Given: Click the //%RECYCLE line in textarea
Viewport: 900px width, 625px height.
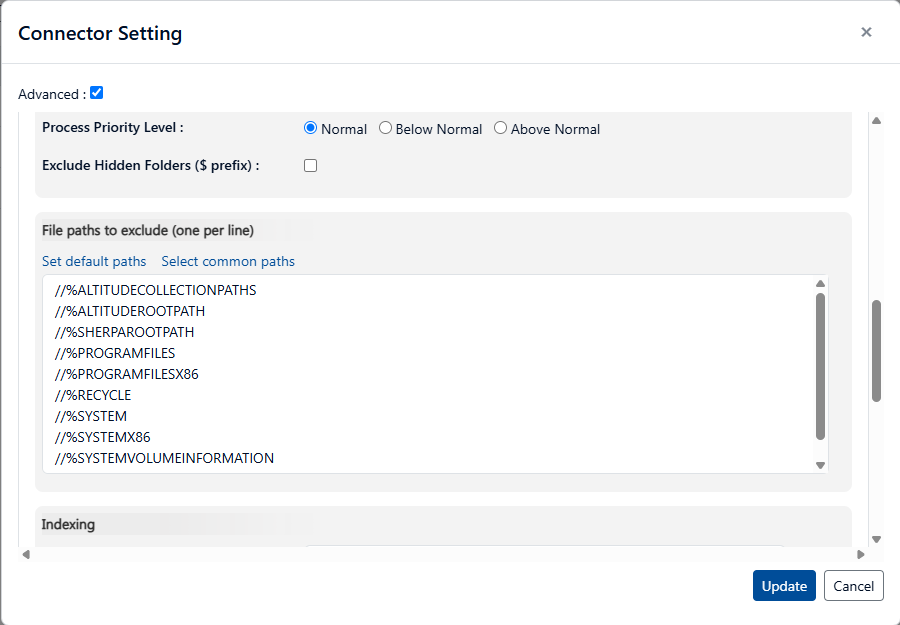Looking at the screenshot, I should click(x=93, y=395).
